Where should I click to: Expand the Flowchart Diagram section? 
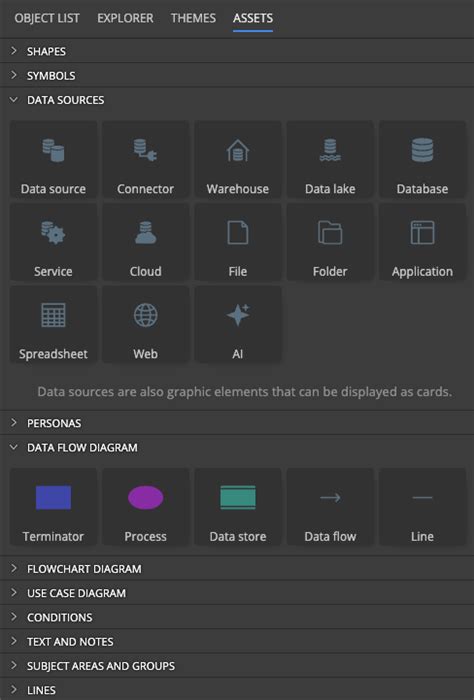[237, 569]
